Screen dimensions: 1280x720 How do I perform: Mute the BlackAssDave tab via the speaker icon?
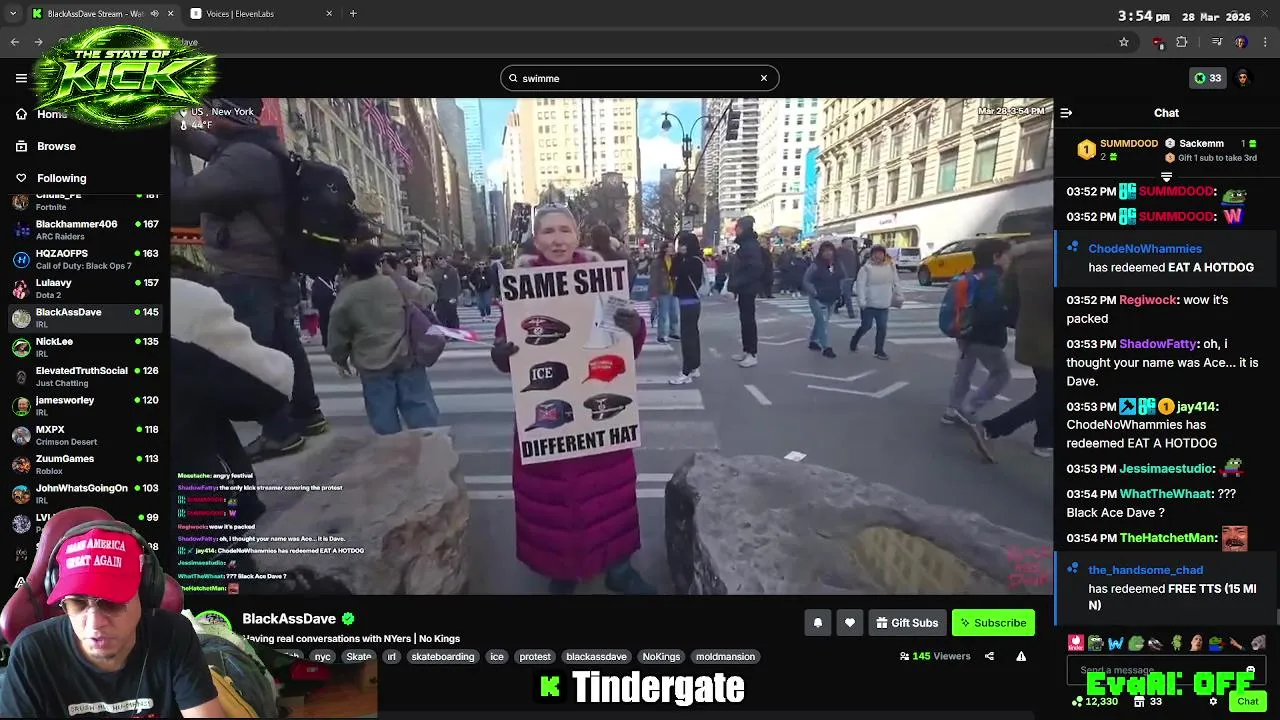pos(154,14)
